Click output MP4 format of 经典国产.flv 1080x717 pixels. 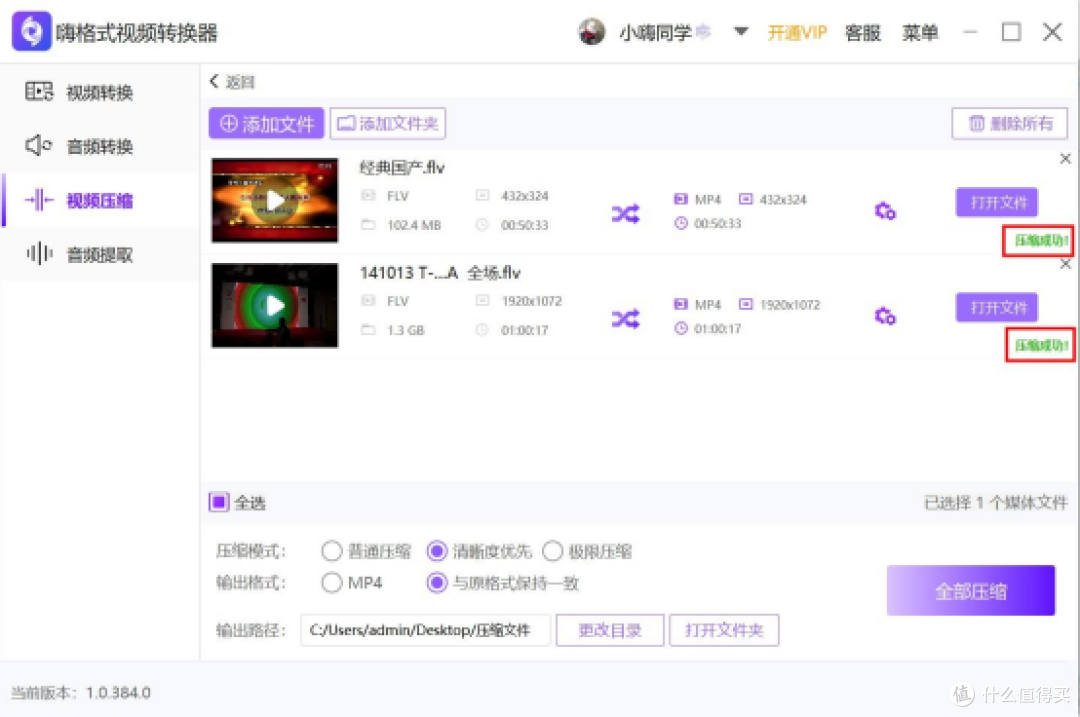(x=707, y=200)
